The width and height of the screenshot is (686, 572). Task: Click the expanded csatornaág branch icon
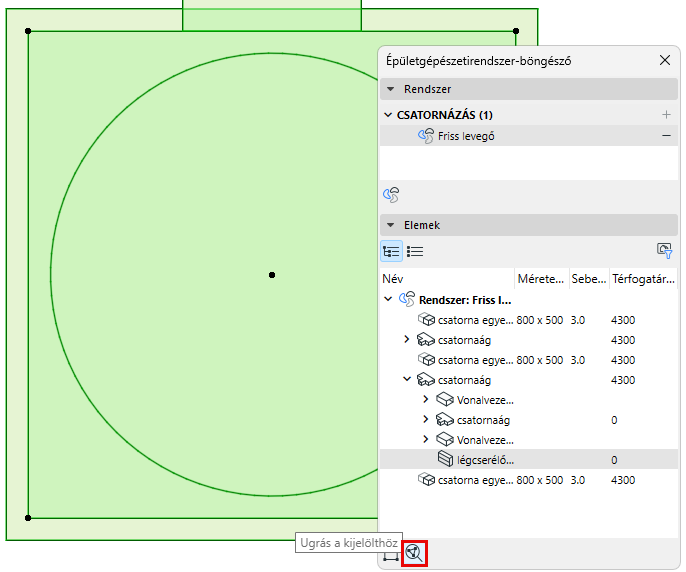point(426,380)
